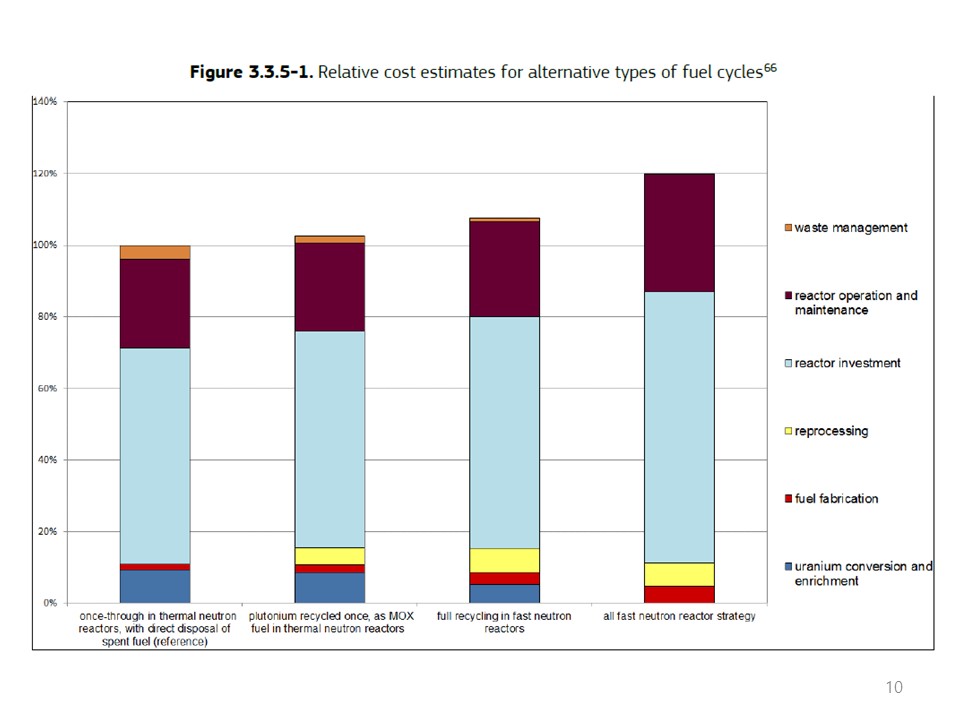
Task: Click the 'full recycling in fast neutron reactors' label
Action: (504, 622)
